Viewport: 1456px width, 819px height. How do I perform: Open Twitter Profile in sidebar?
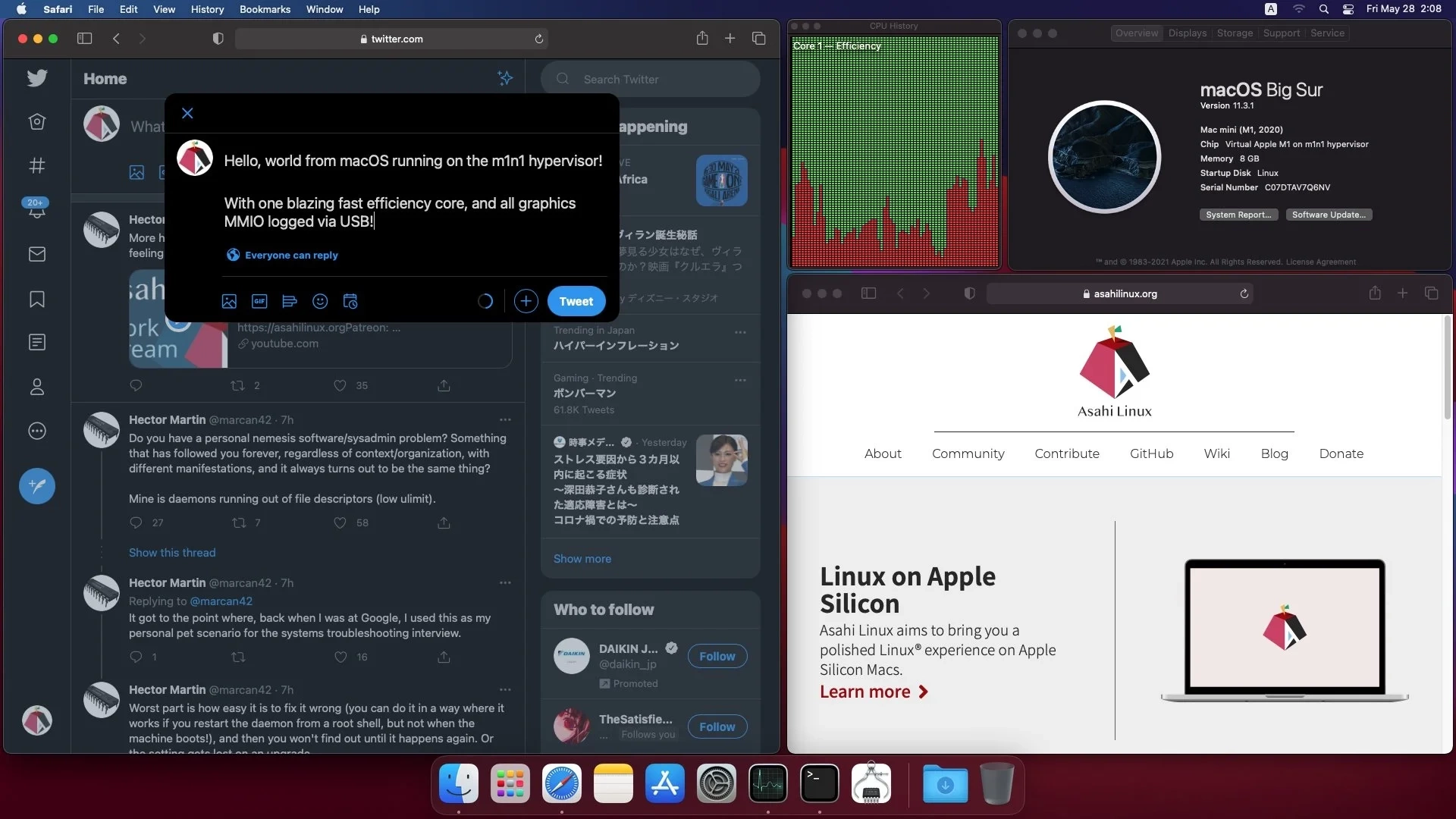(x=36, y=387)
